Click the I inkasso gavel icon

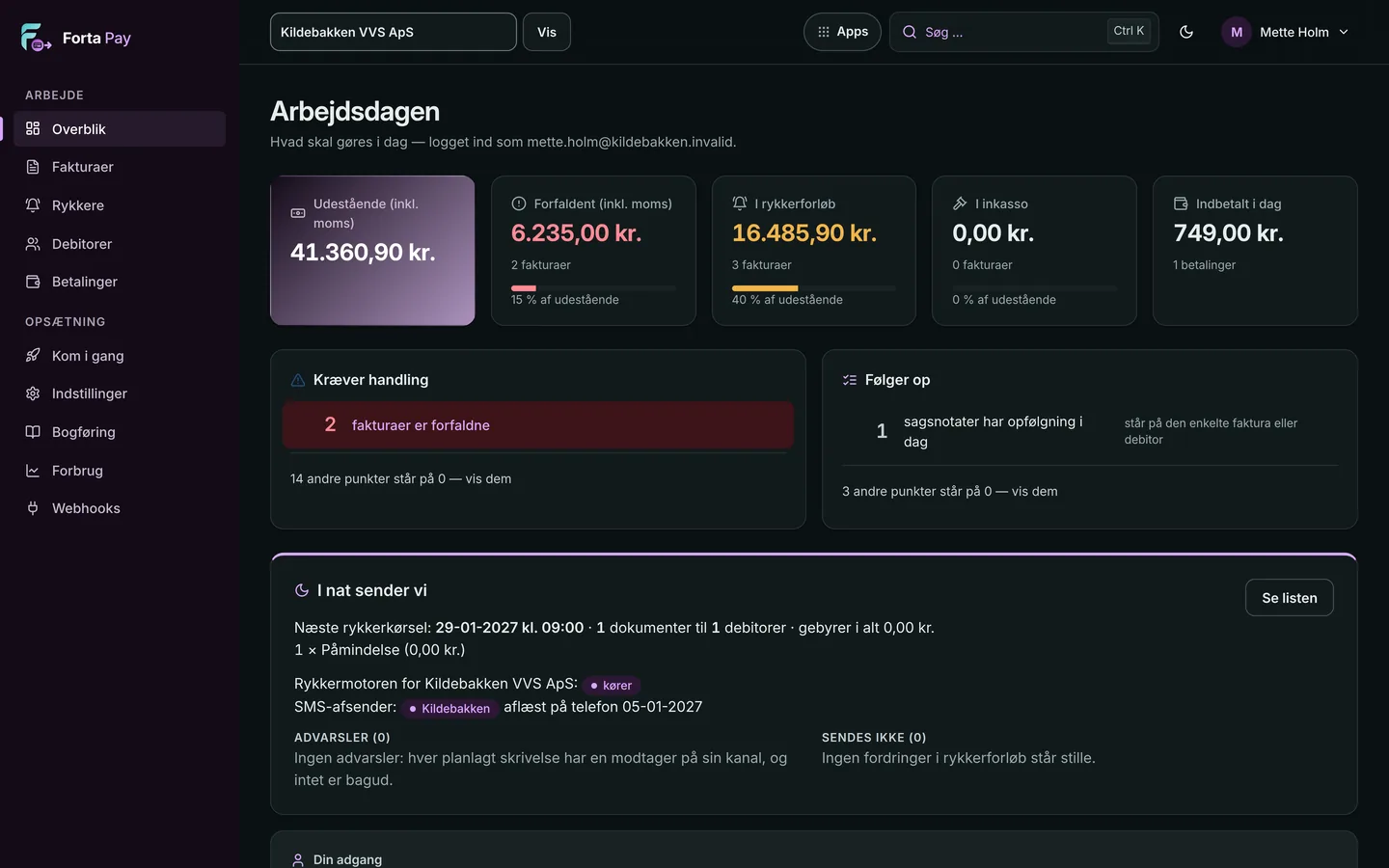click(x=960, y=203)
